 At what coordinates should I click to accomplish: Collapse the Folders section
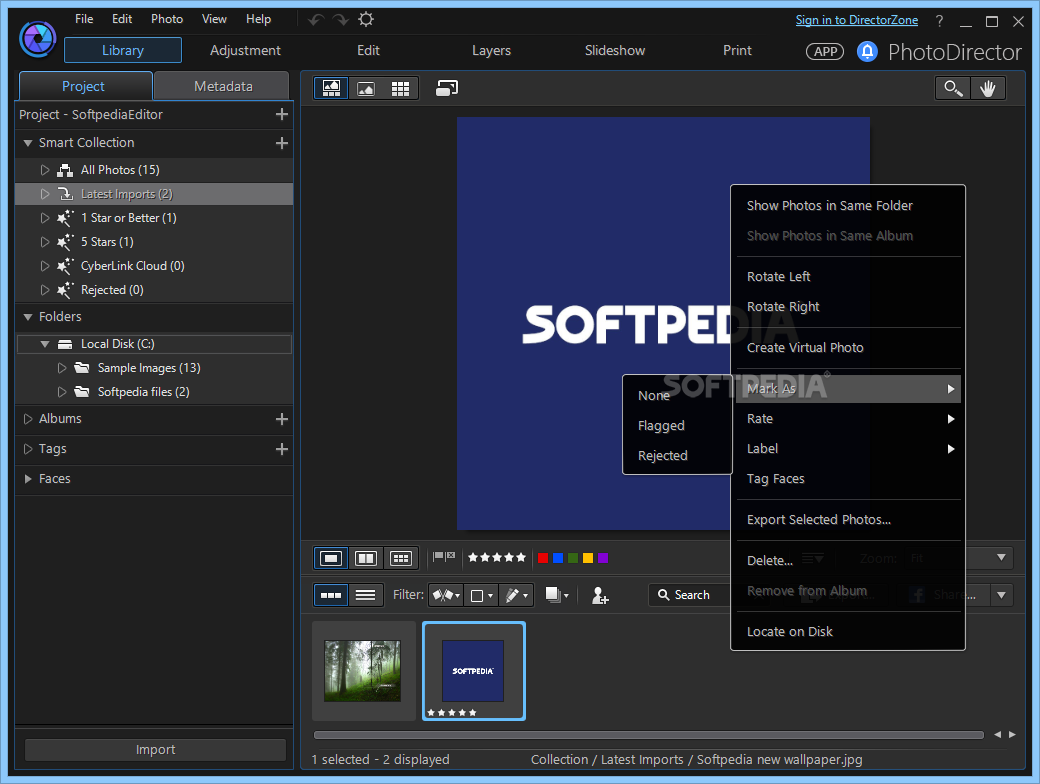28,317
